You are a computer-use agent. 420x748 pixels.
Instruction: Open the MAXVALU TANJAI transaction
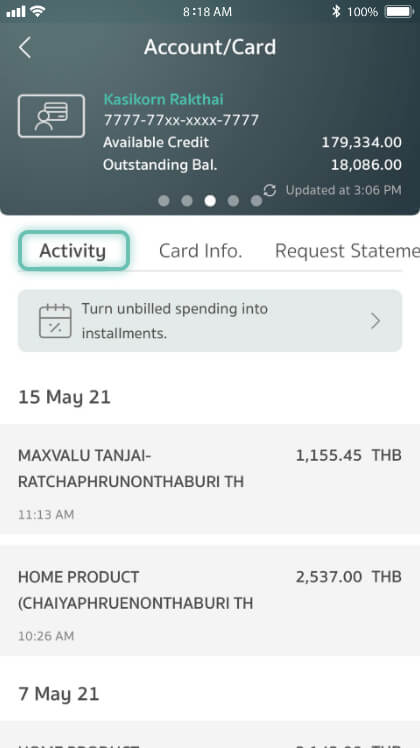pos(210,479)
